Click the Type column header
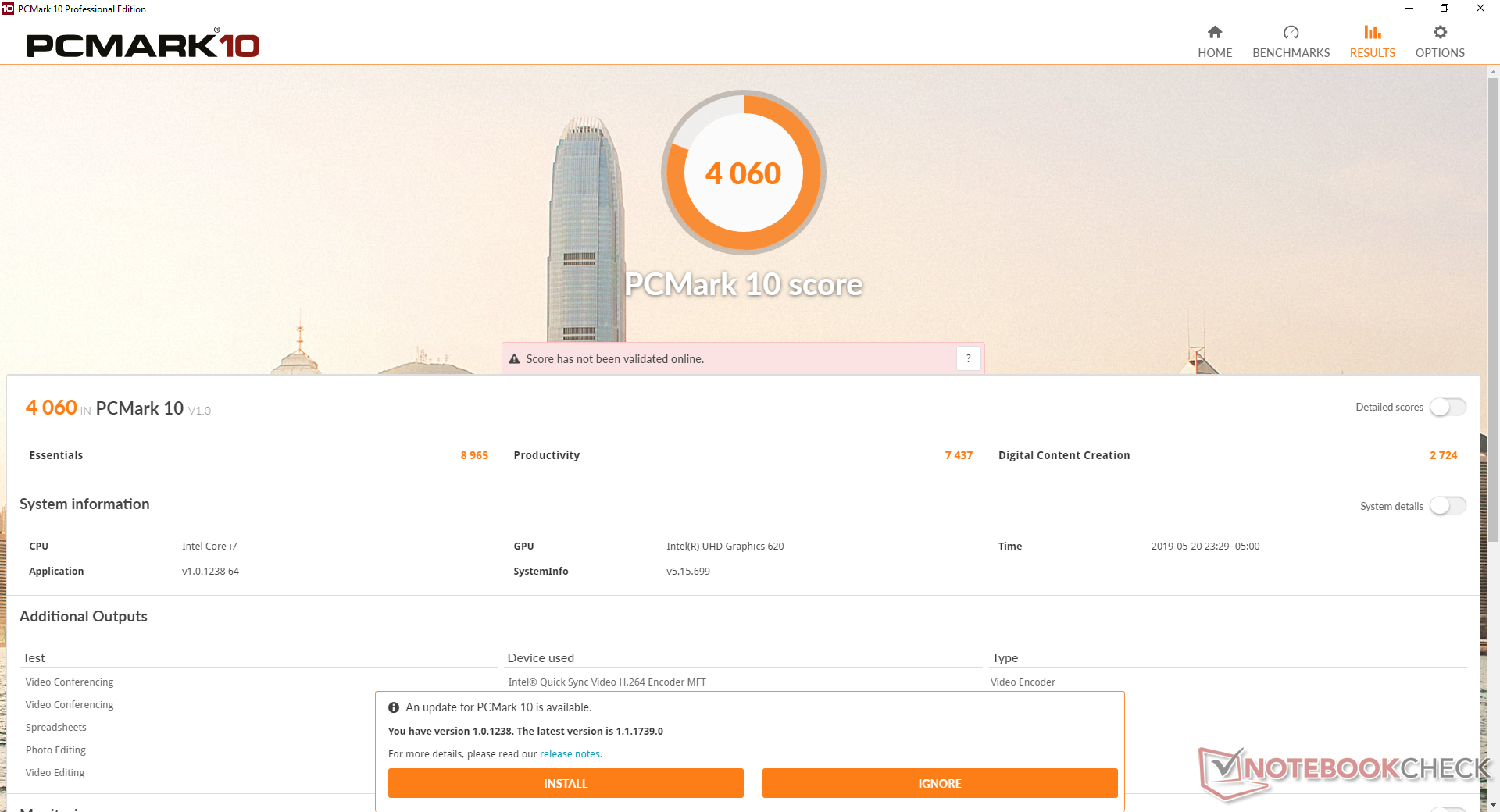The image size is (1500, 812). point(1005,658)
